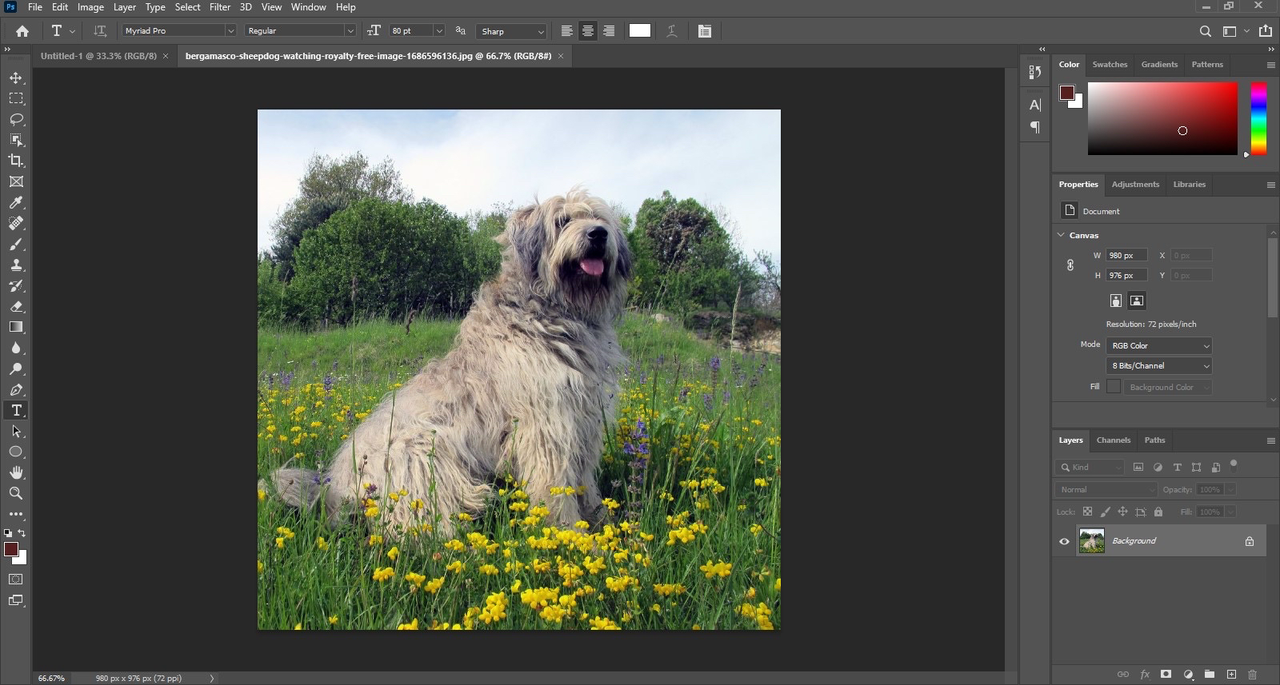The height and width of the screenshot is (685, 1280).
Task: Select the Brush tool
Action: click(x=16, y=244)
